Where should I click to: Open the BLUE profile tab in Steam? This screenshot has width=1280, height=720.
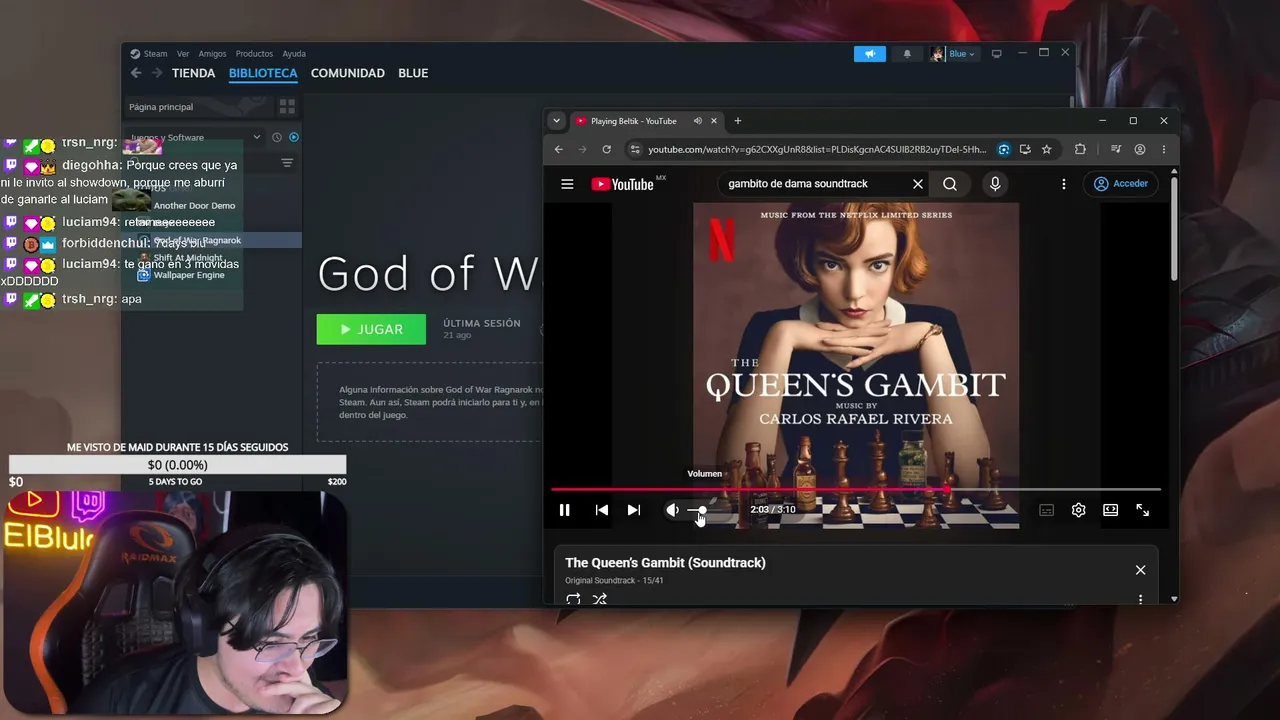[413, 73]
